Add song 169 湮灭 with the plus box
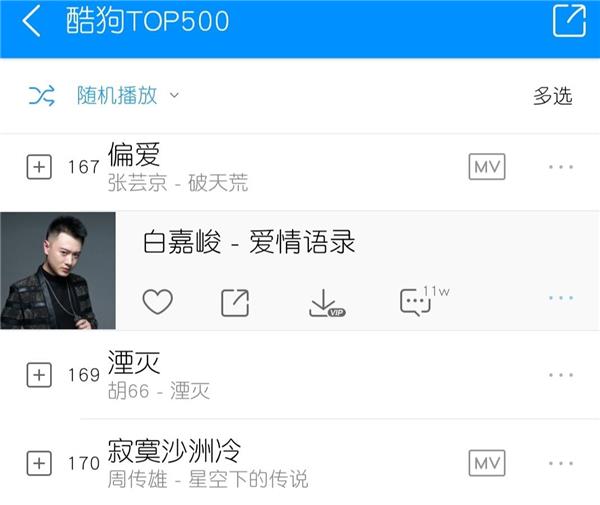 click(x=39, y=375)
